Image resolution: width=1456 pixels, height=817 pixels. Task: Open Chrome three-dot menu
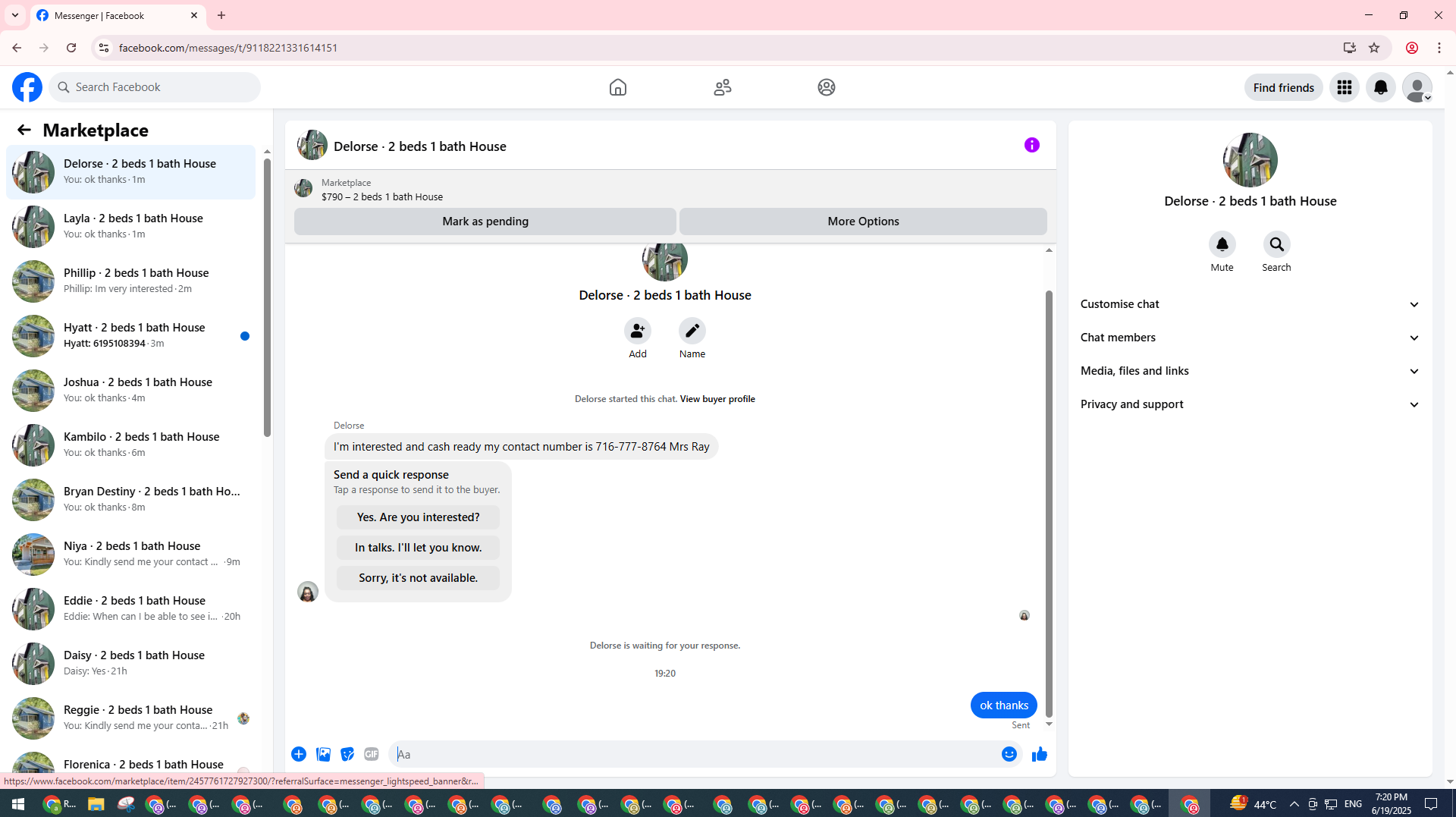(1439, 48)
